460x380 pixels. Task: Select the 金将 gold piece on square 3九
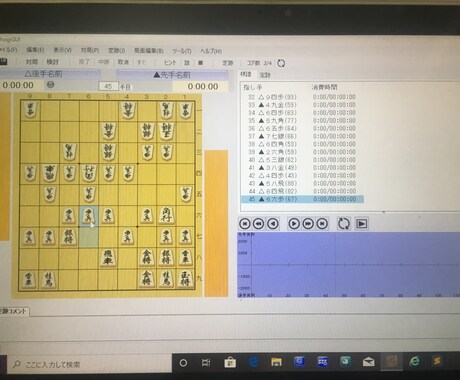pyautogui.click(x=147, y=279)
